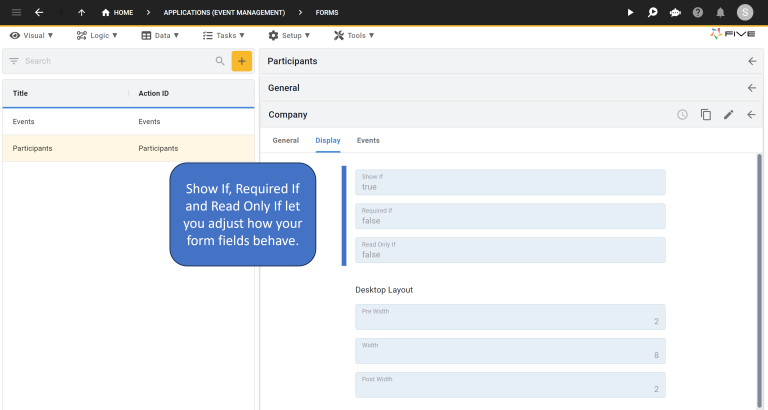Click the Show If field
Viewport: 768px width, 410px height.
[510, 182]
